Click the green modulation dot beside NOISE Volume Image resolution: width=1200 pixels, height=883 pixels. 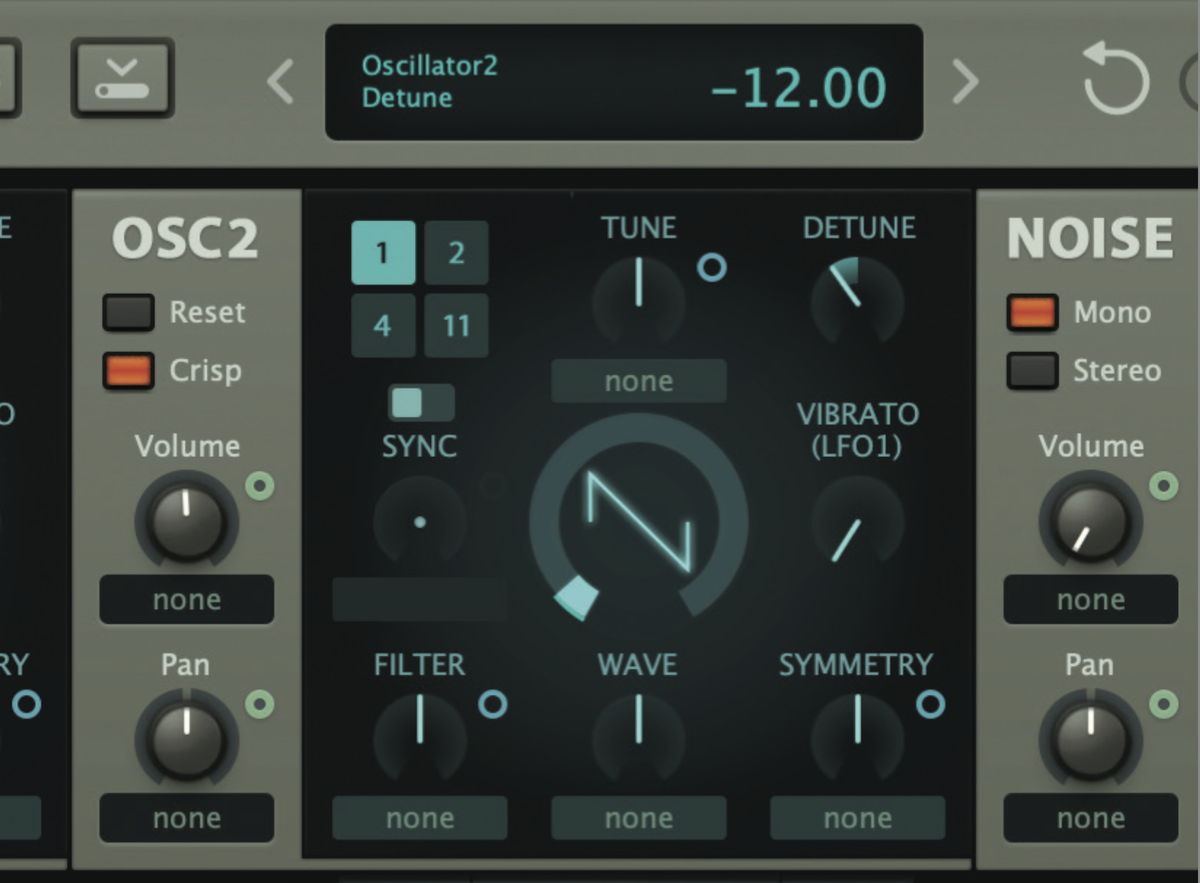[1164, 487]
